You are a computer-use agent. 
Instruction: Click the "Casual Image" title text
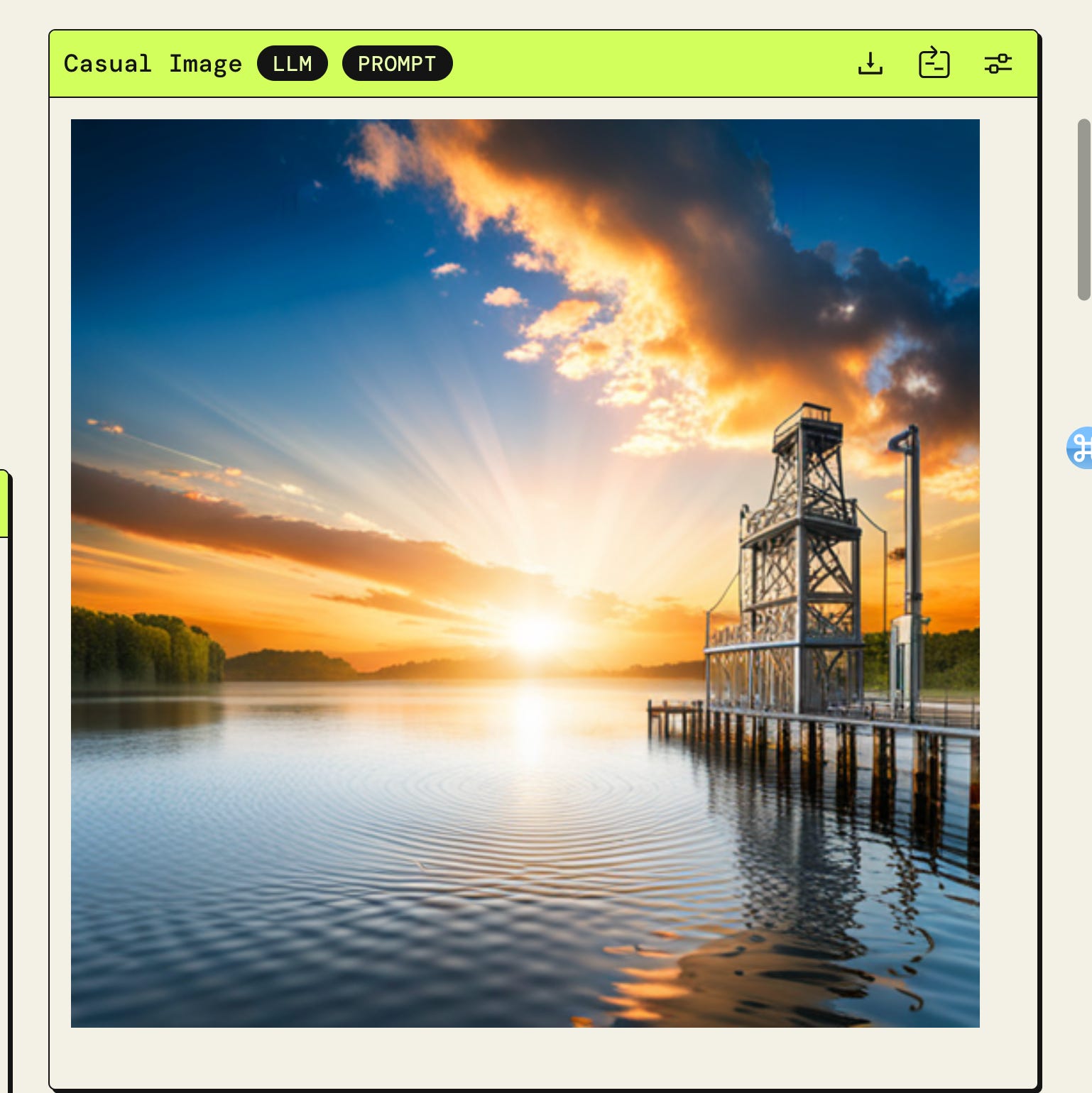coord(153,64)
